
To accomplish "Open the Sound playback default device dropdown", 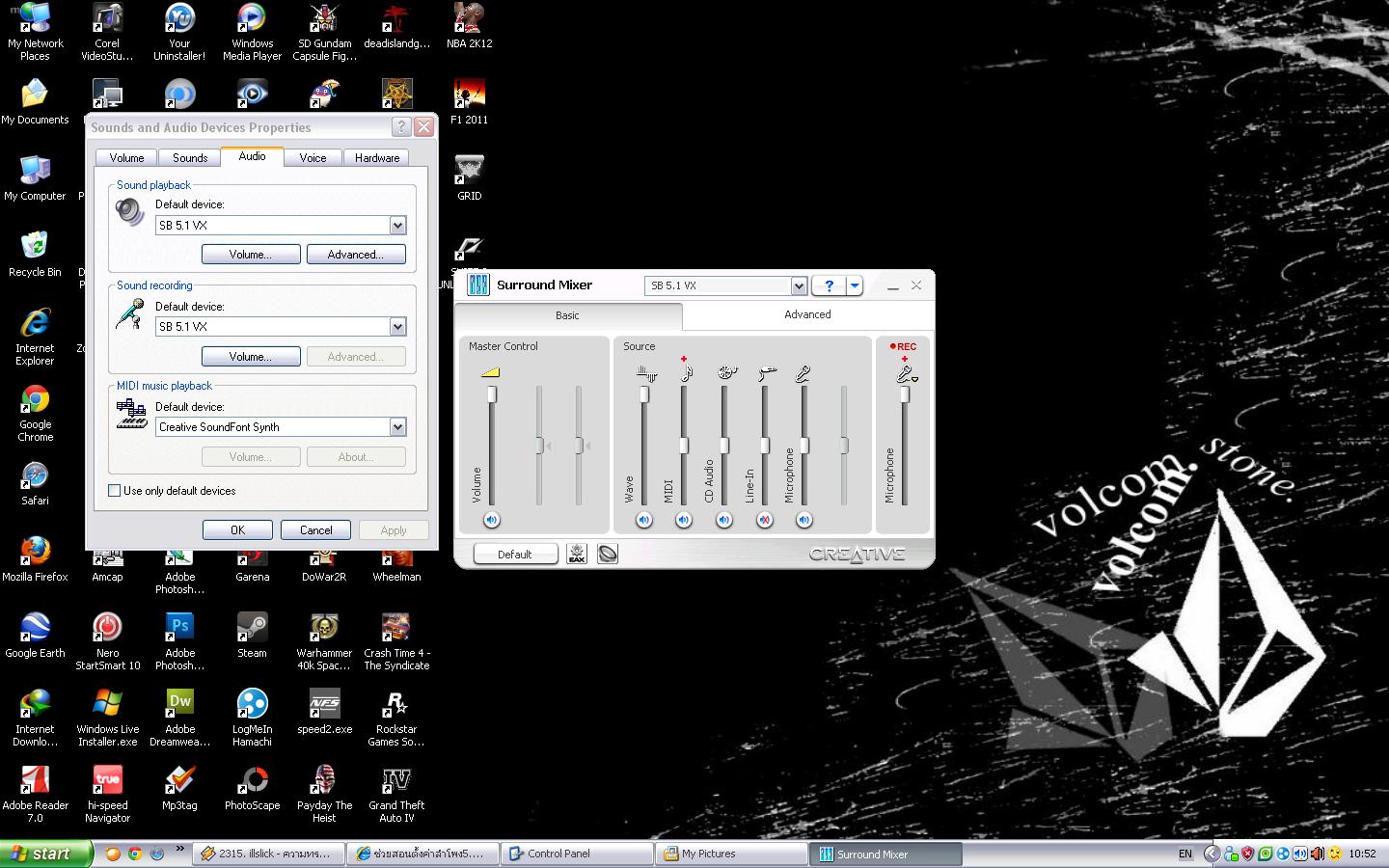I will pos(397,225).
